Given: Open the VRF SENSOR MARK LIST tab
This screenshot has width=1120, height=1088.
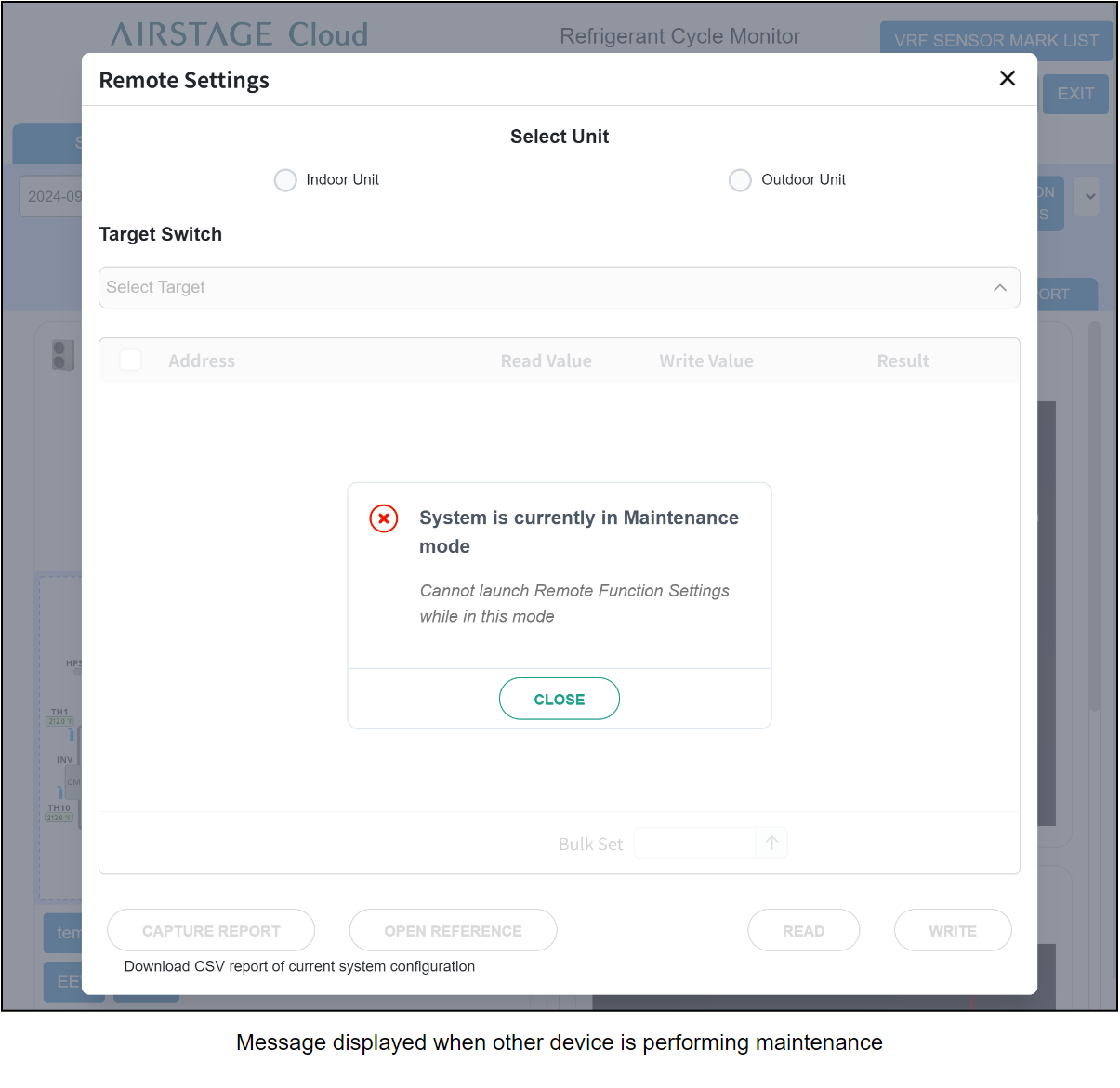Looking at the screenshot, I should 995,41.
